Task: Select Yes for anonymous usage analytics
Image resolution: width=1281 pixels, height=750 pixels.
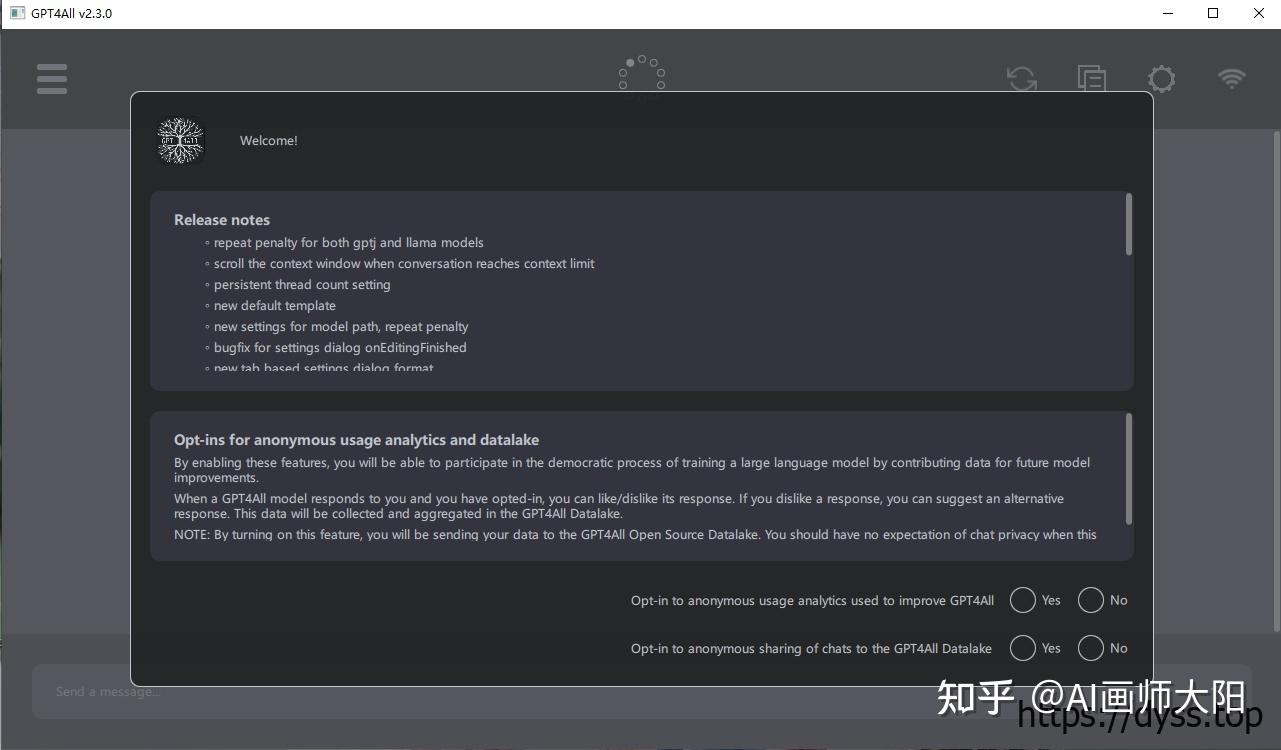Action: coord(1022,600)
